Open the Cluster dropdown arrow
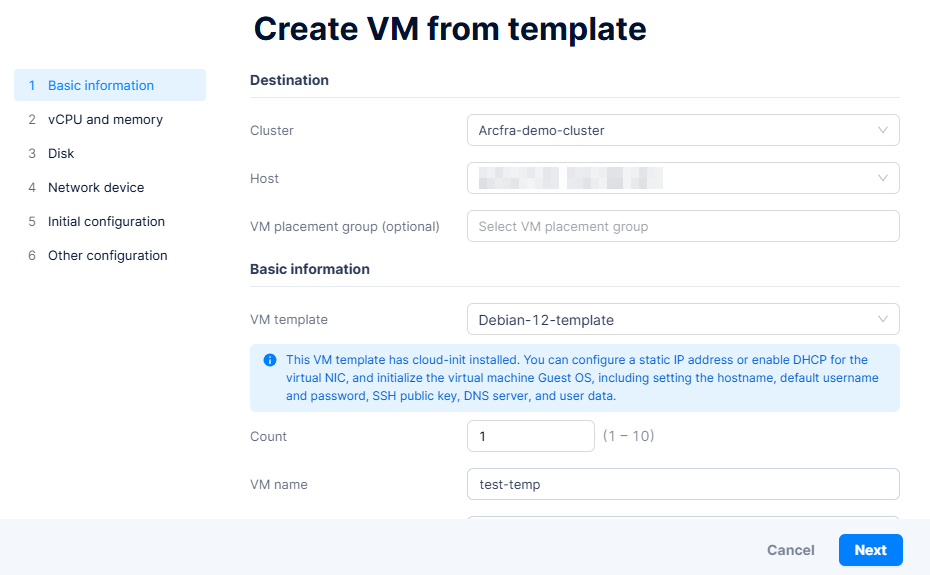Image resolution: width=930 pixels, height=575 pixels. [883, 130]
